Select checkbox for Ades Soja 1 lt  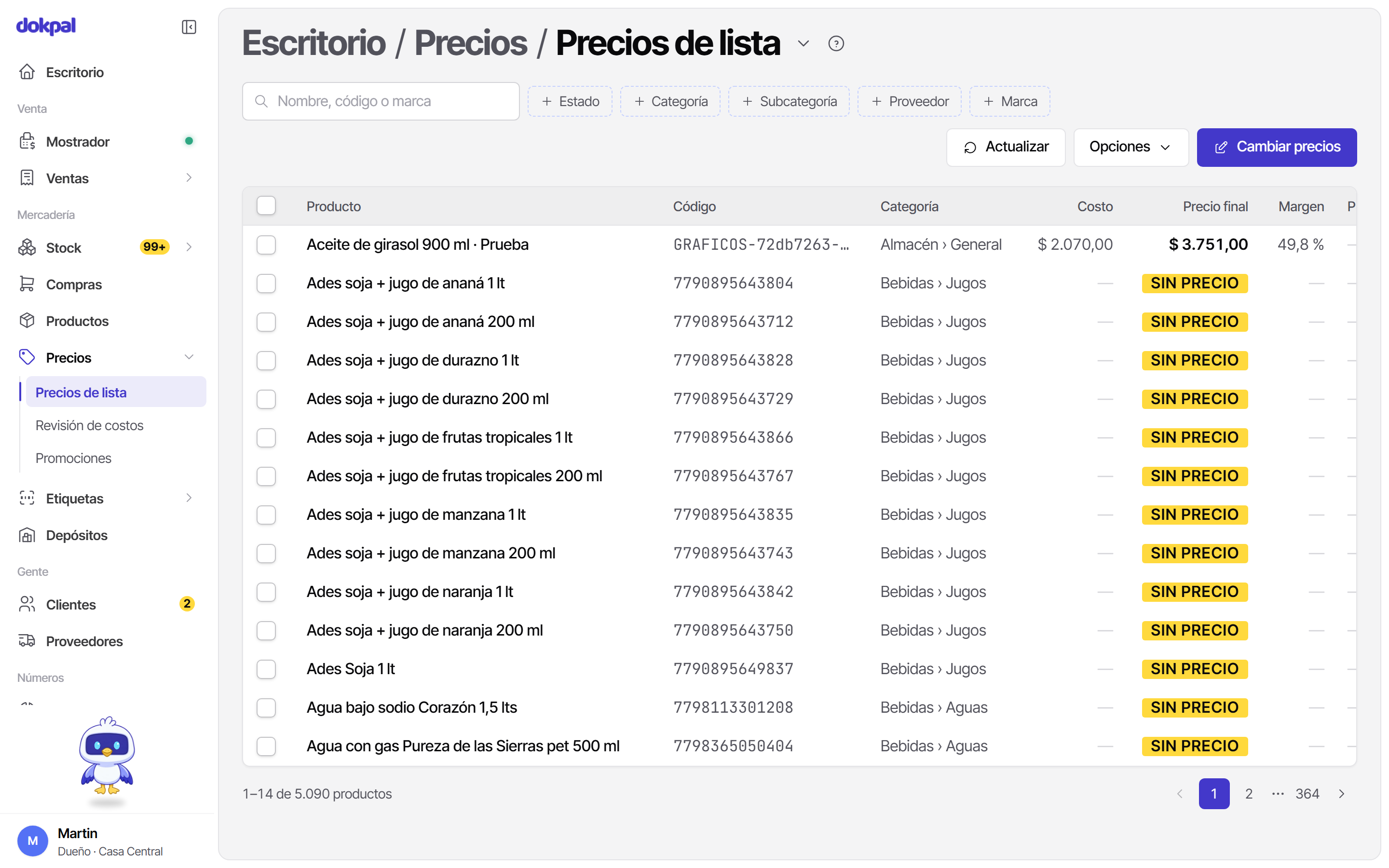point(266,669)
